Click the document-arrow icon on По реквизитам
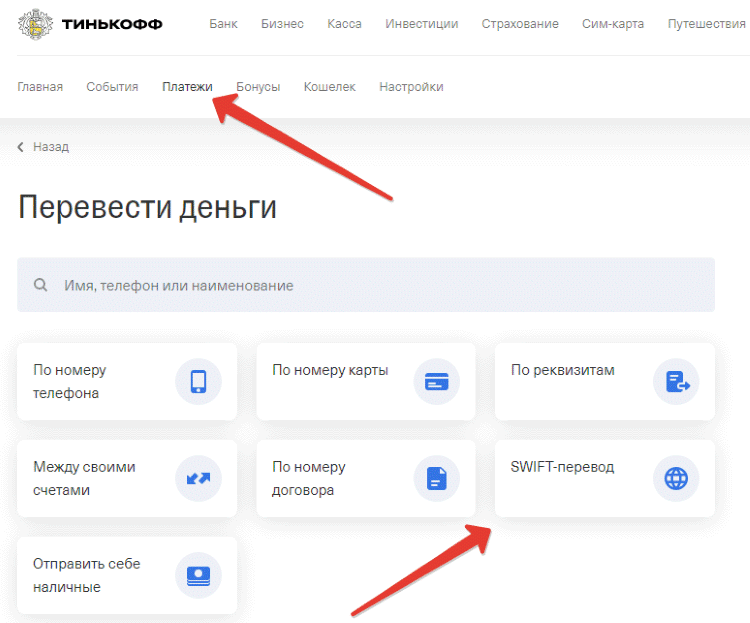The width and height of the screenshot is (750, 623). (676, 381)
